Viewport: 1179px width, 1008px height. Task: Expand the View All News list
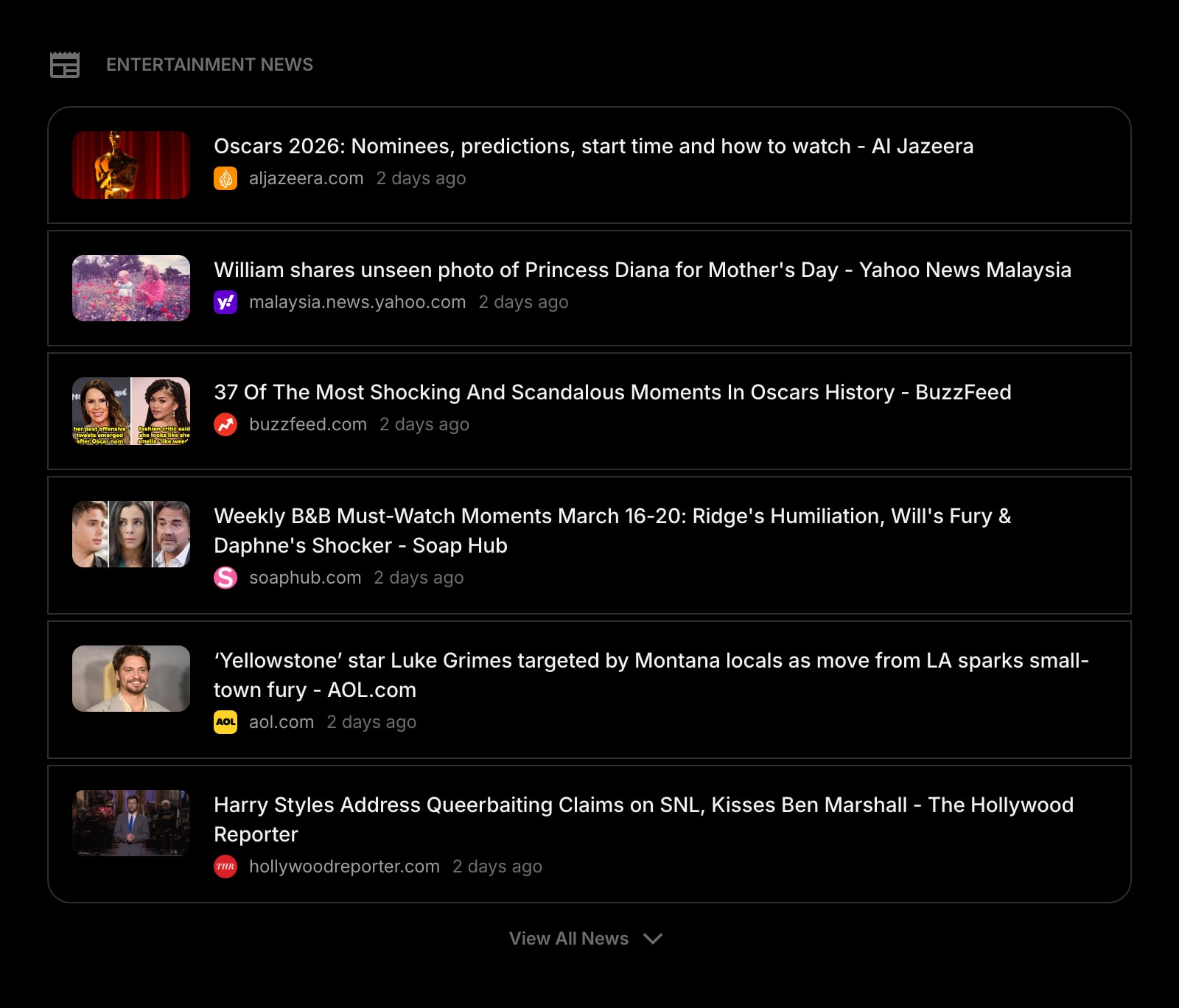568,938
